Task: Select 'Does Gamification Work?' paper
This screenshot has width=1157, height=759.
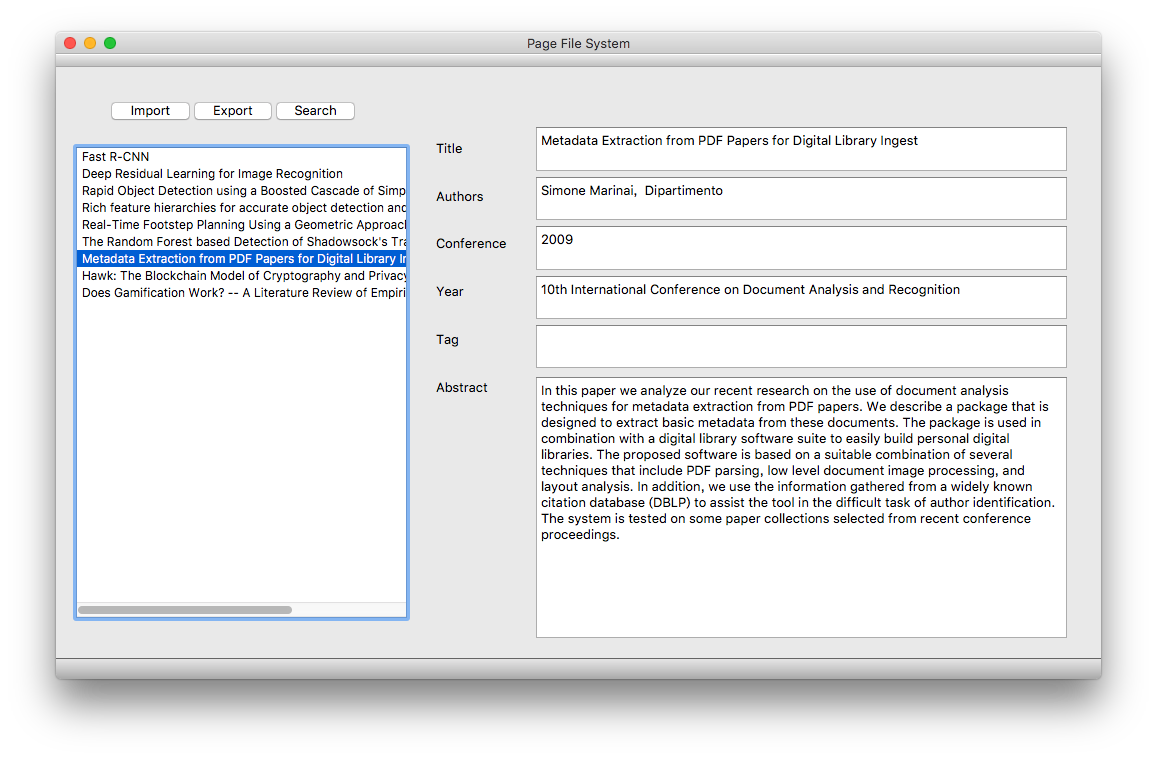Action: point(241,292)
